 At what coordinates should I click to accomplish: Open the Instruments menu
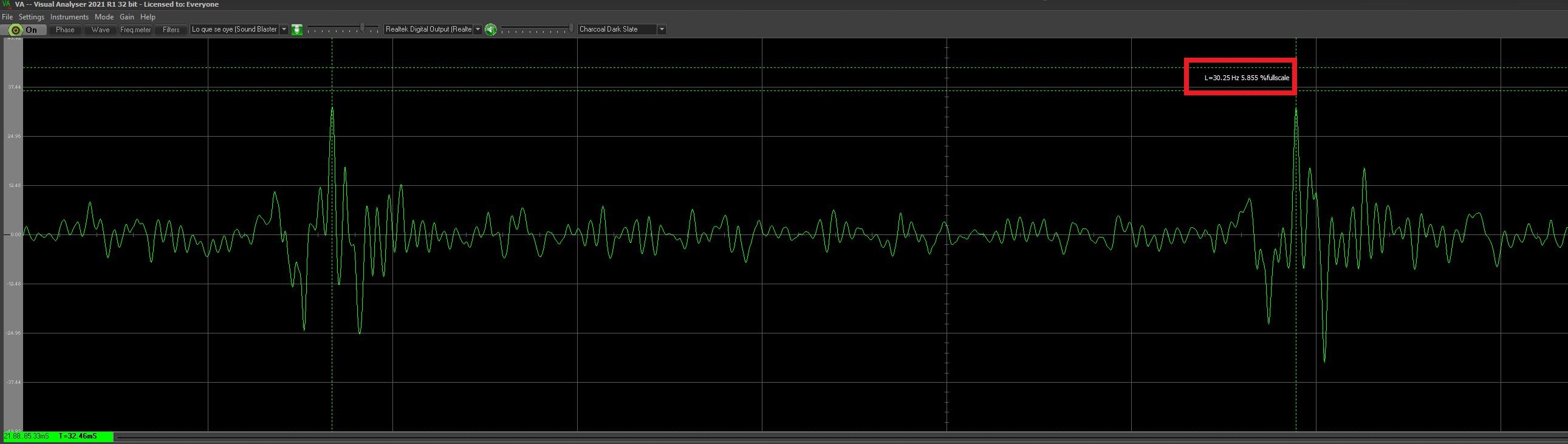coord(69,17)
